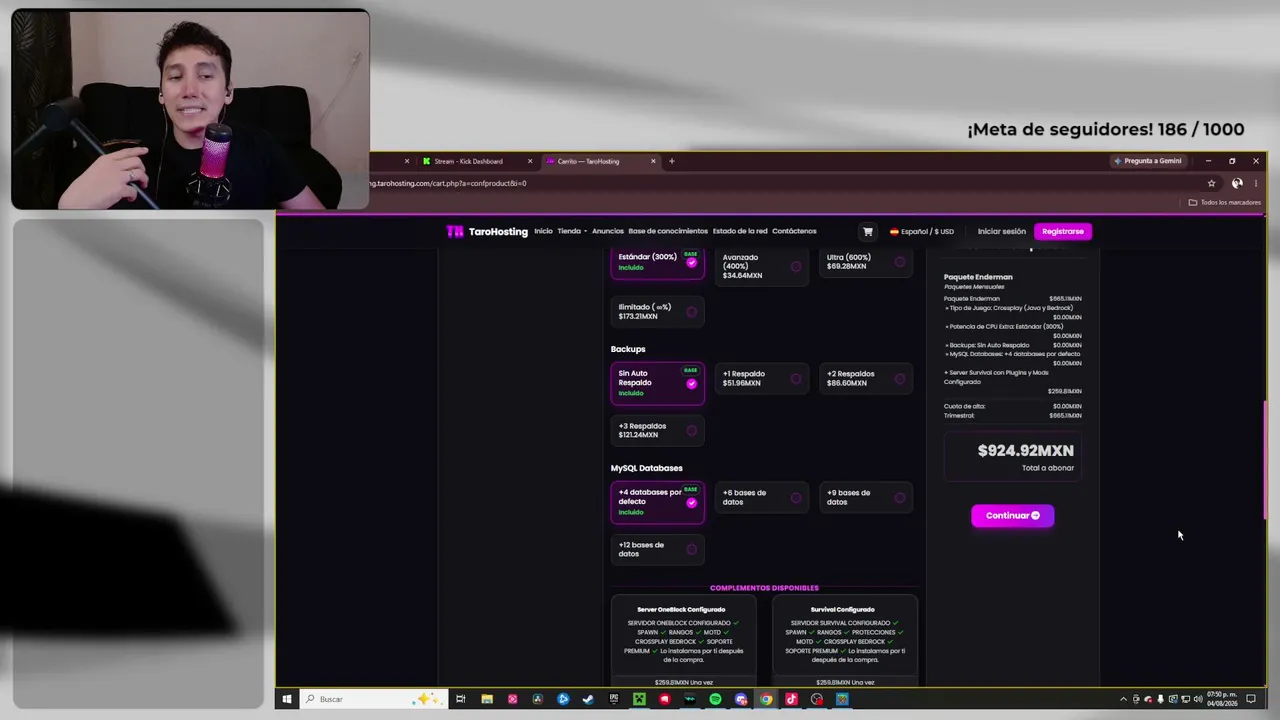
Task: Open Contáctenos in the navigation
Action: 794,231
